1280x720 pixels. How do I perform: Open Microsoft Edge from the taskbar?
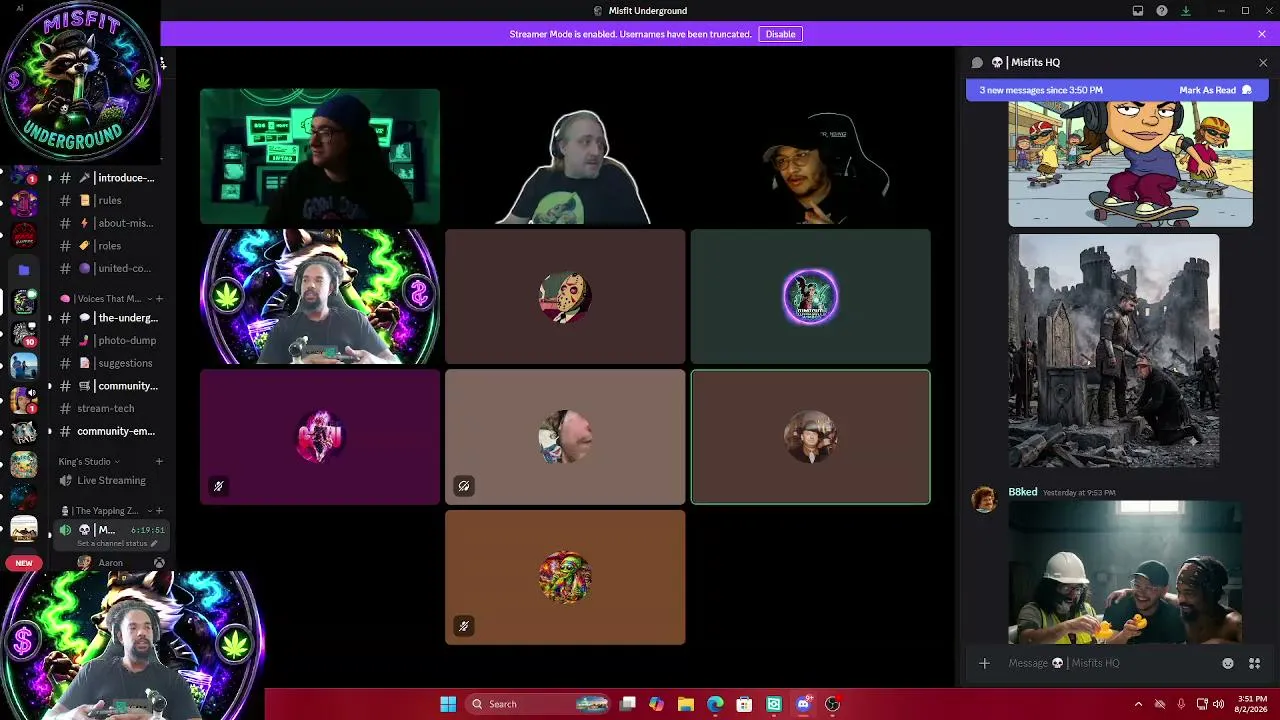pos(715,704)
